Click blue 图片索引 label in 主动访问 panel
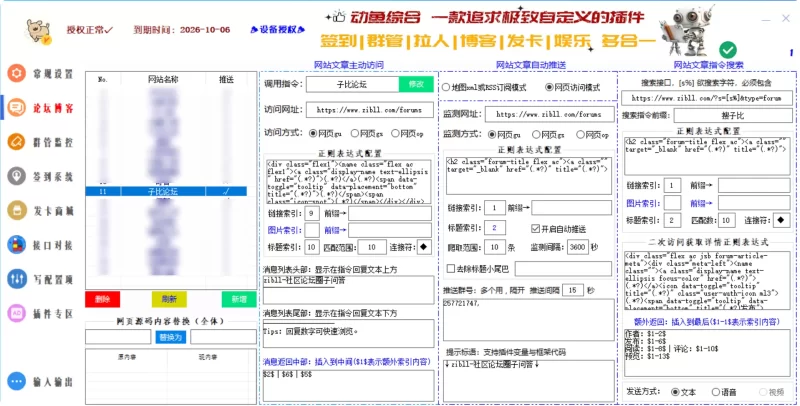800x406 pixels. click(285, 230)
